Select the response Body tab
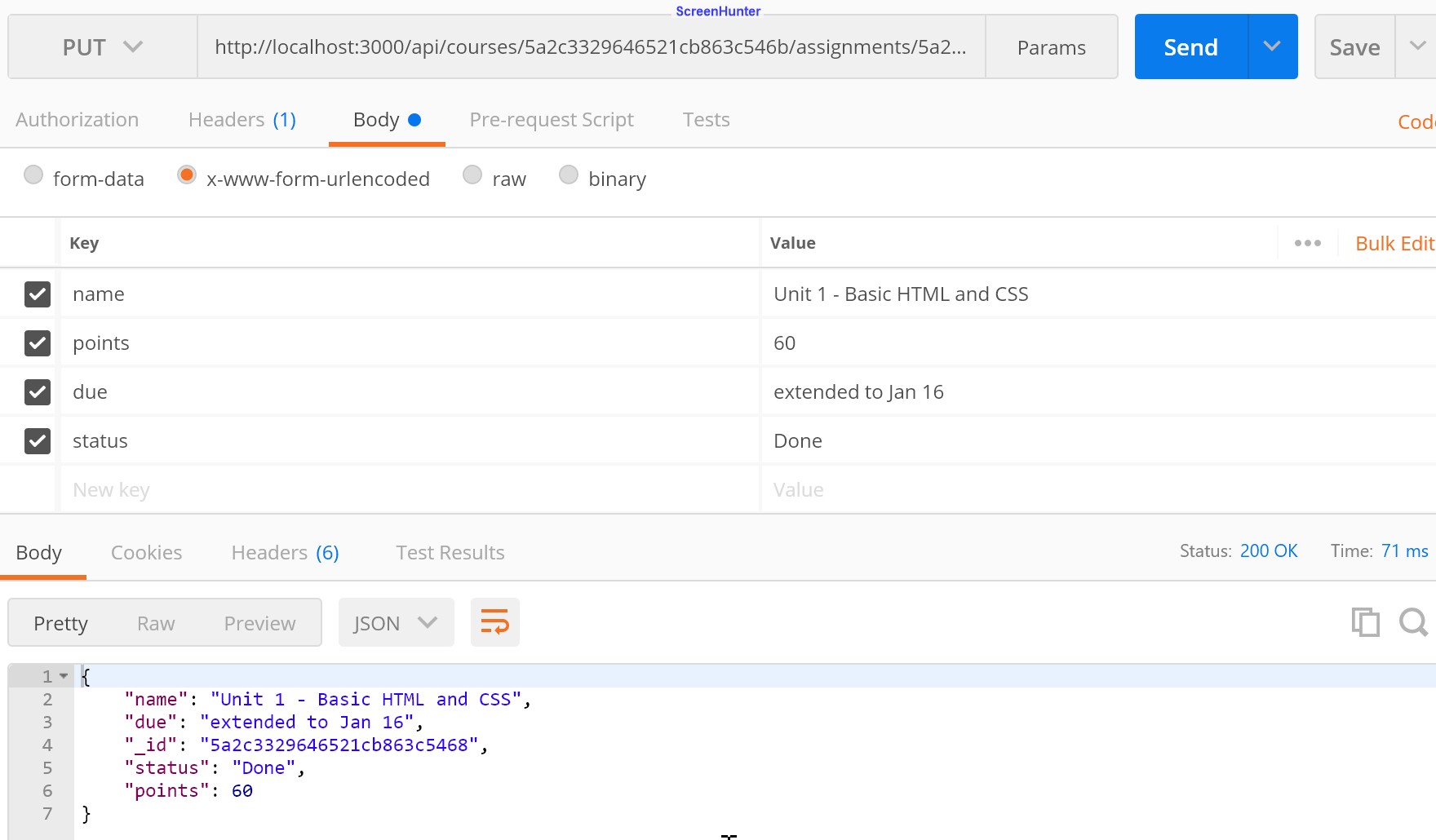This screenshot has height=840, width=1436. (x=39, y=552)
